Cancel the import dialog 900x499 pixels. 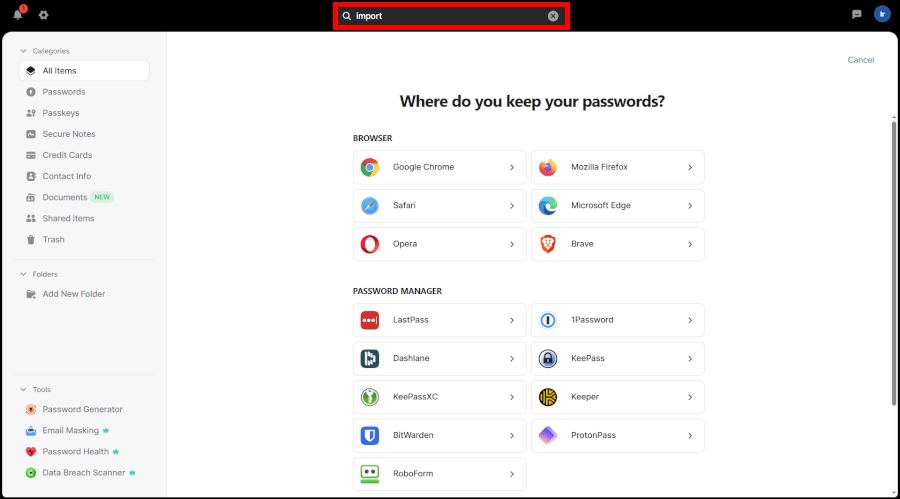860,60
